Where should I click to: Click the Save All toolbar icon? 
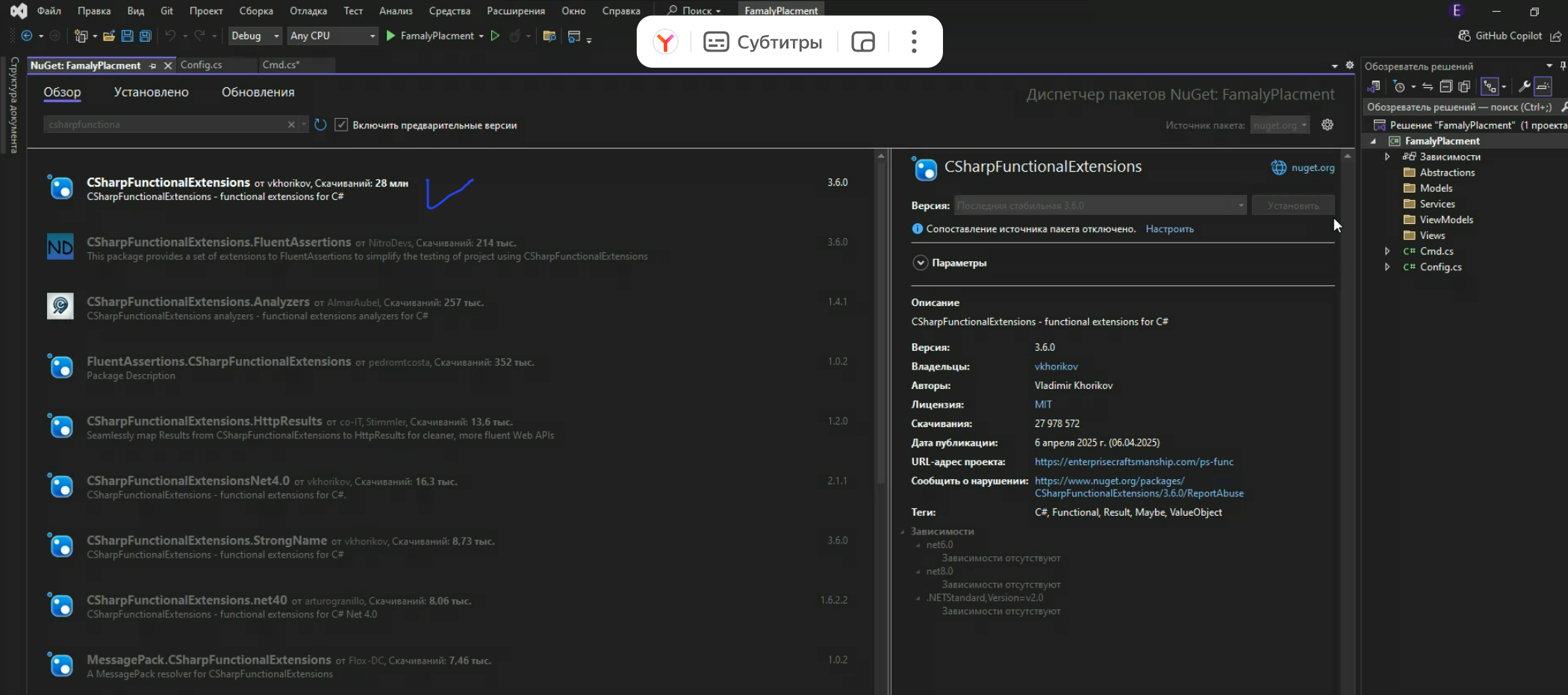(x=146, y=36)
